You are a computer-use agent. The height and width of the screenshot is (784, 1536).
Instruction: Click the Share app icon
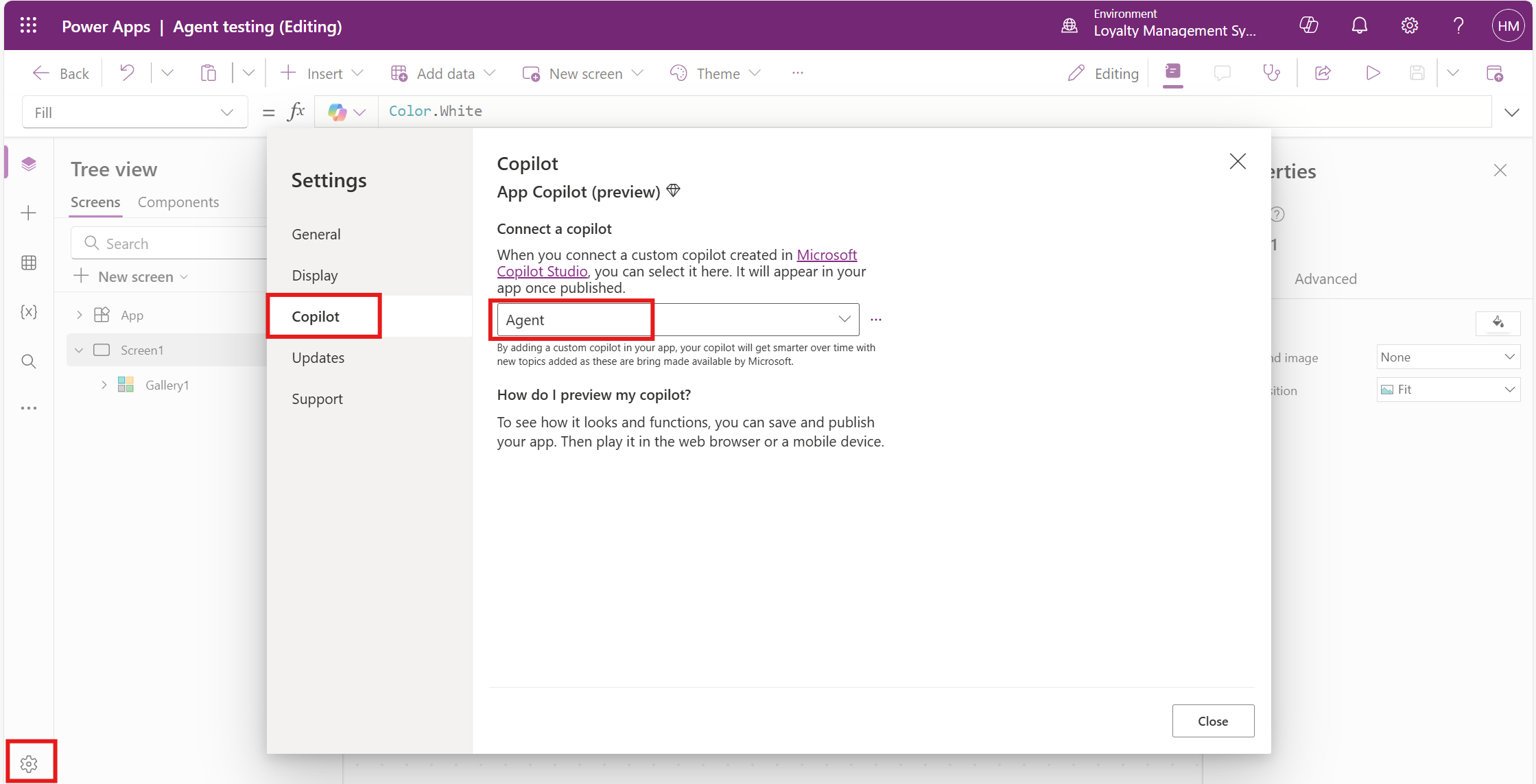1323,73
